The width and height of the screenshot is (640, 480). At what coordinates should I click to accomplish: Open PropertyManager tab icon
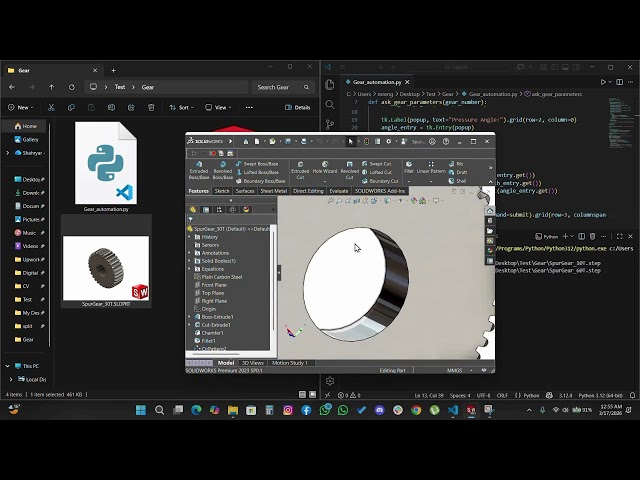[x=206, y=209]
